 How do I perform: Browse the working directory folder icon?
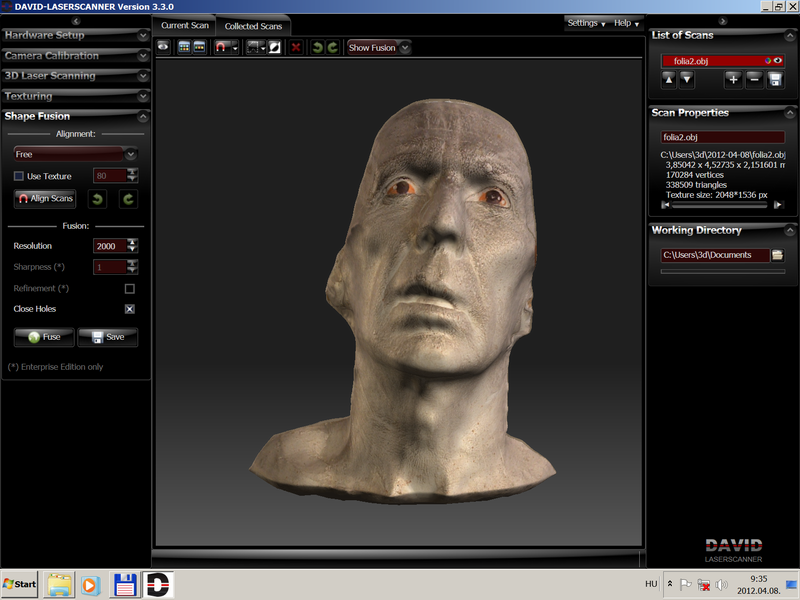[x=777, y=255]
